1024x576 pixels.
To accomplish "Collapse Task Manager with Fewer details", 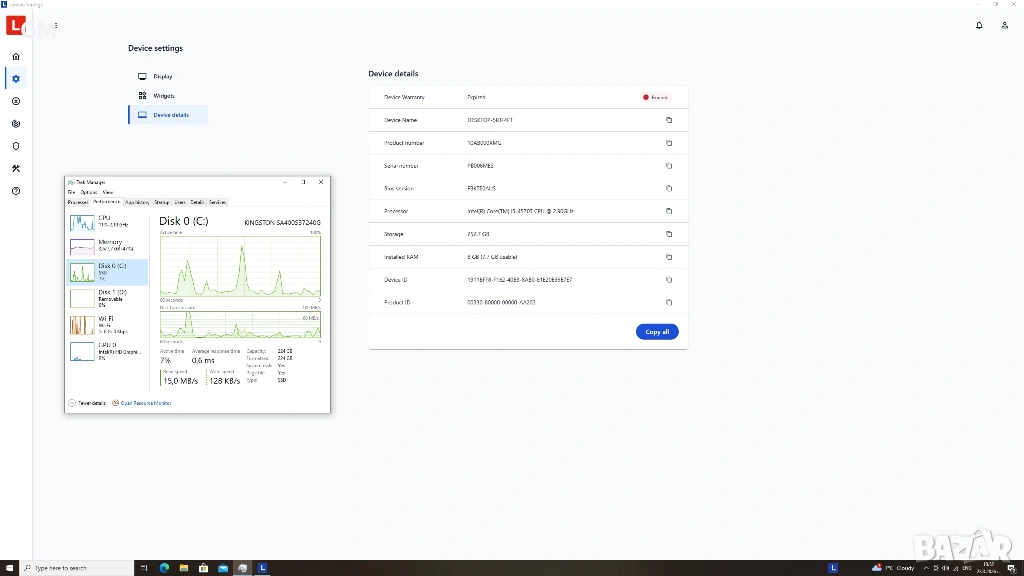I will point(87,403).
